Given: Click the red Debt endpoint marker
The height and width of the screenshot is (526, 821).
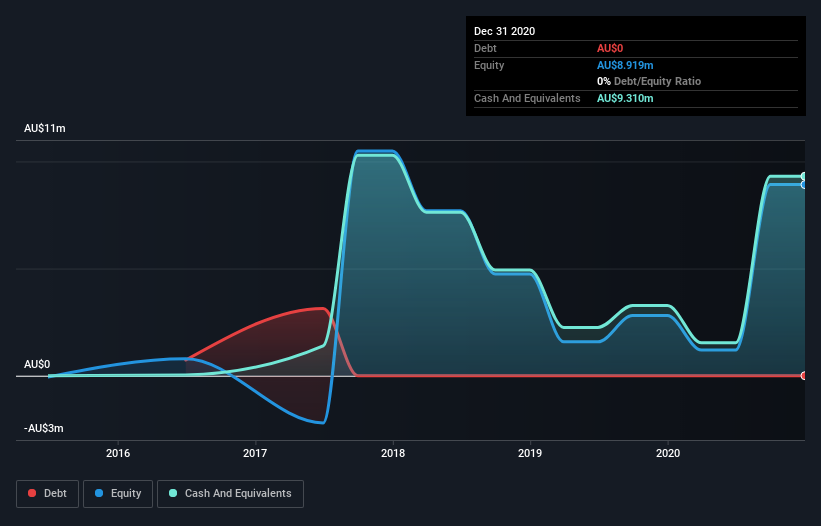Looking at the screenshot, I should (x=804, y=376).
